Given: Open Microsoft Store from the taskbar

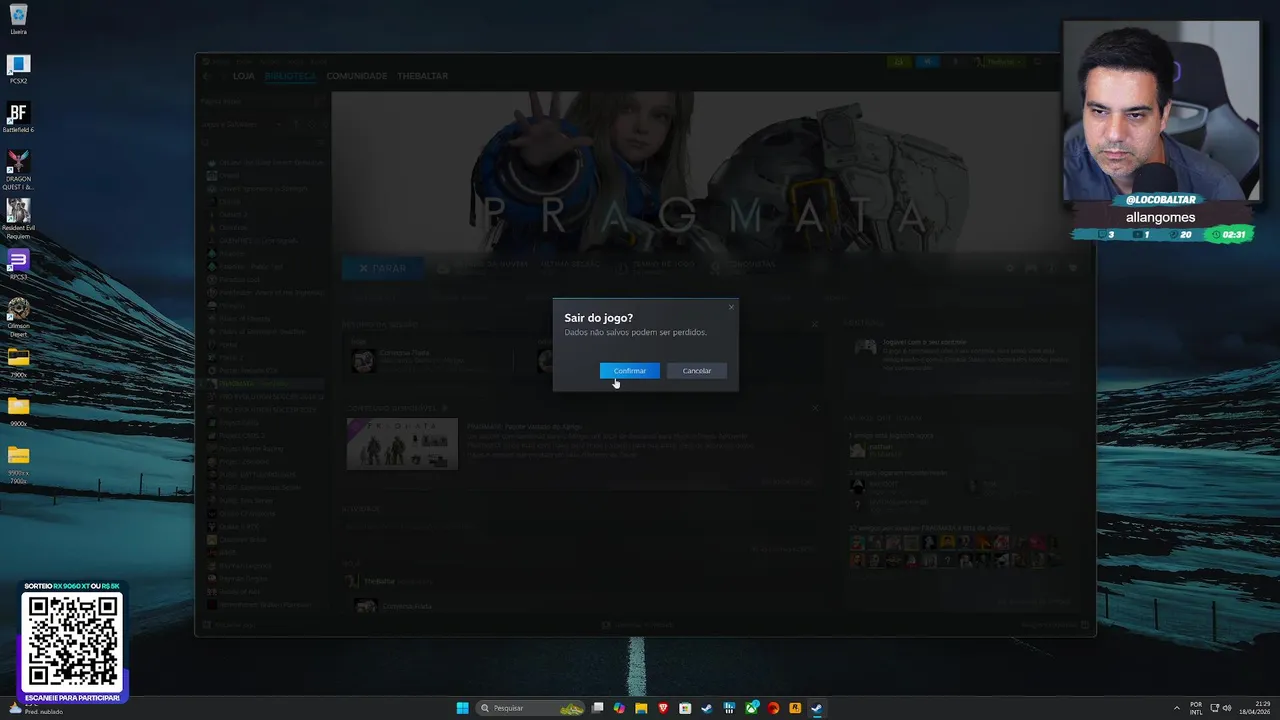Looking at the screenshot, I should tap(685, 708).
